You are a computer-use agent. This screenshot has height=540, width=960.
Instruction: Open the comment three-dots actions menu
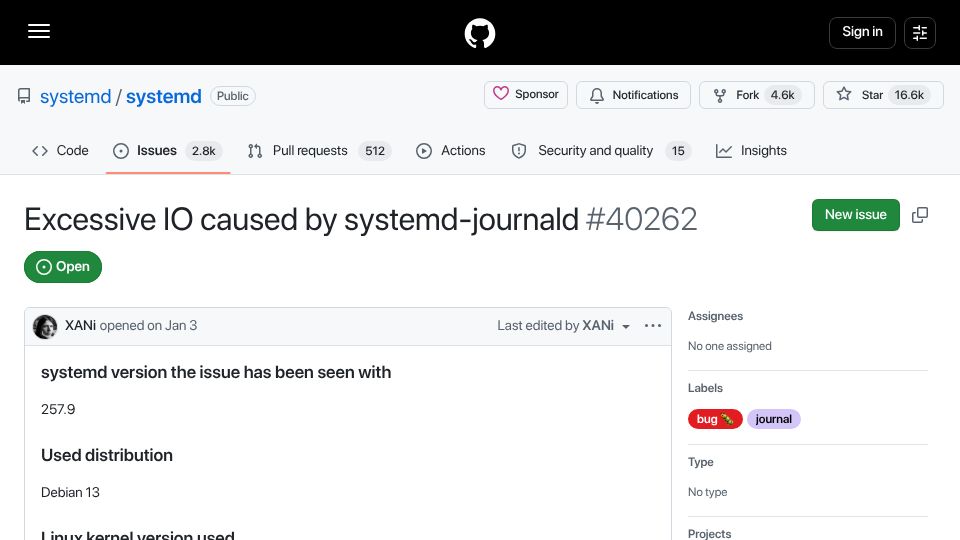tap(653, 326)
